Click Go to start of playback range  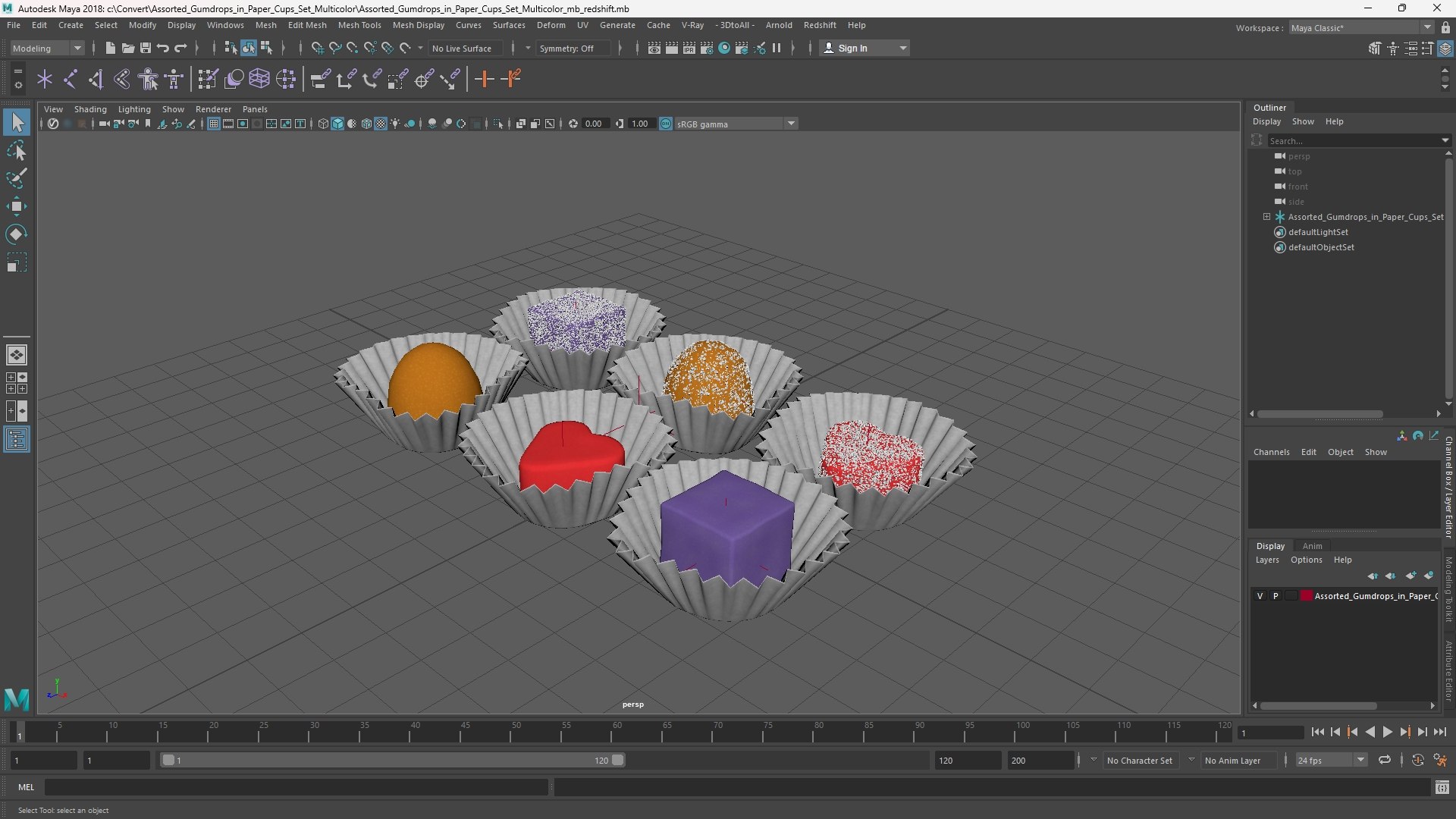[x=1317, y=732]
